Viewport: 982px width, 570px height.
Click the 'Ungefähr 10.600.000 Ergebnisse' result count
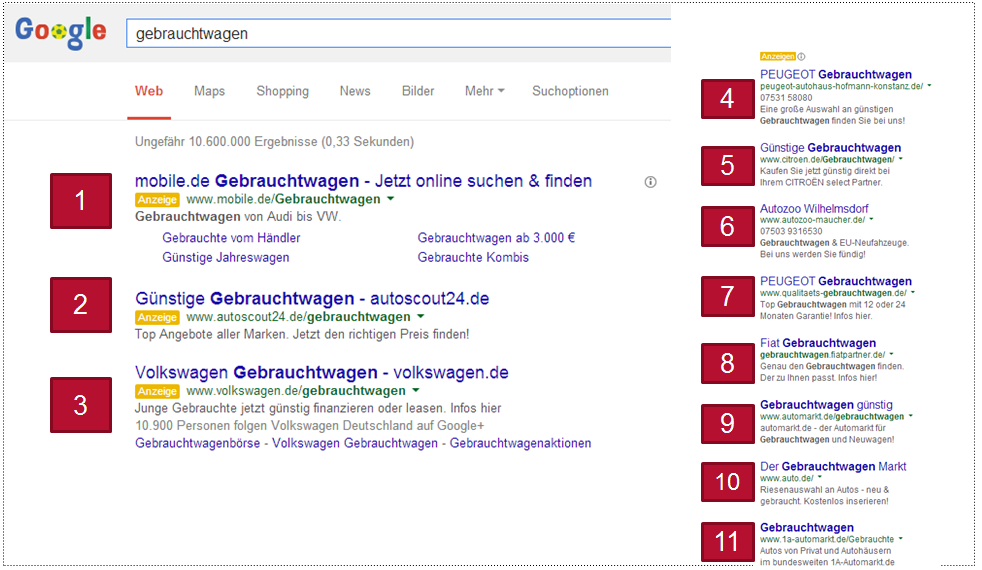pos(274,142)
